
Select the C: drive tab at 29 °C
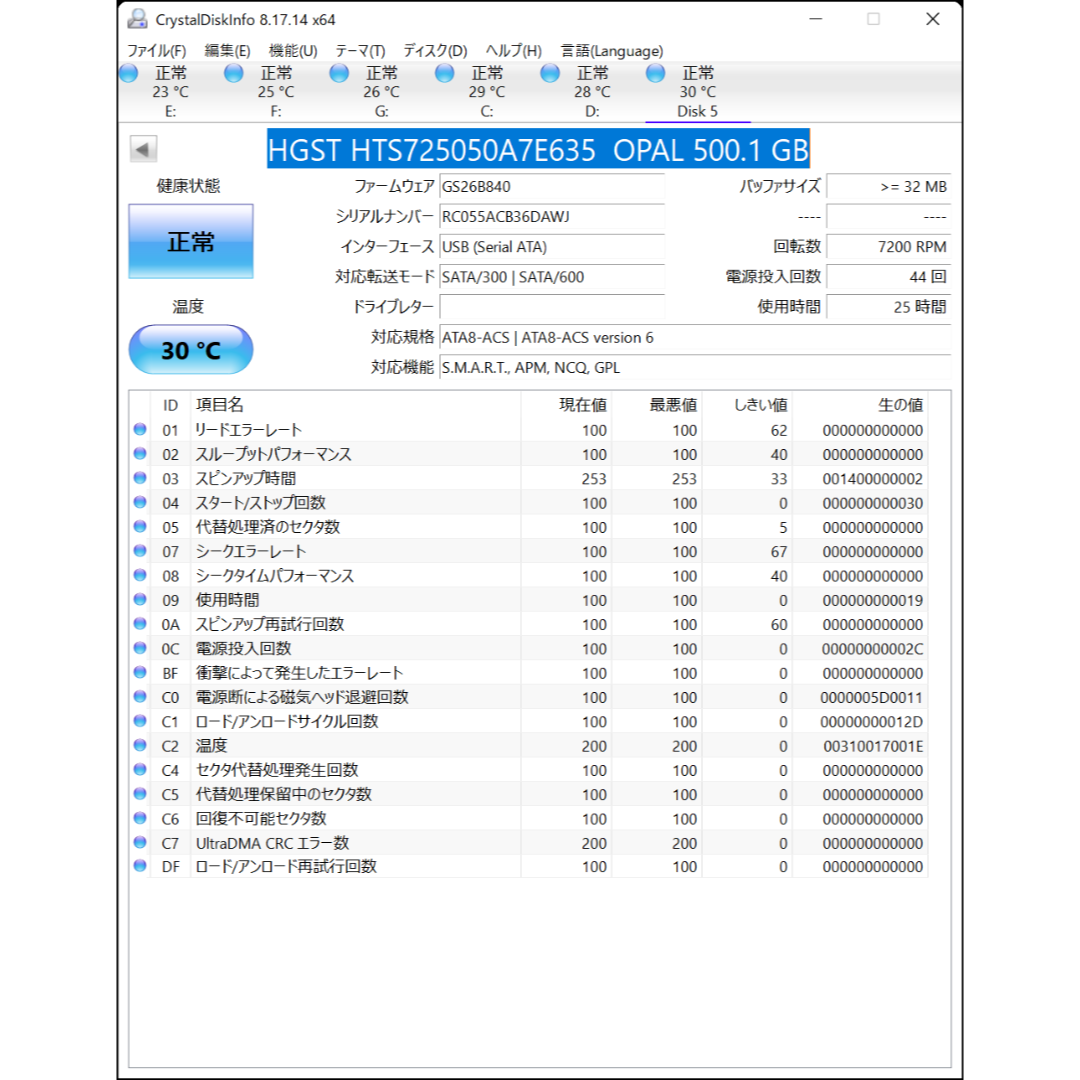point(486,92)
